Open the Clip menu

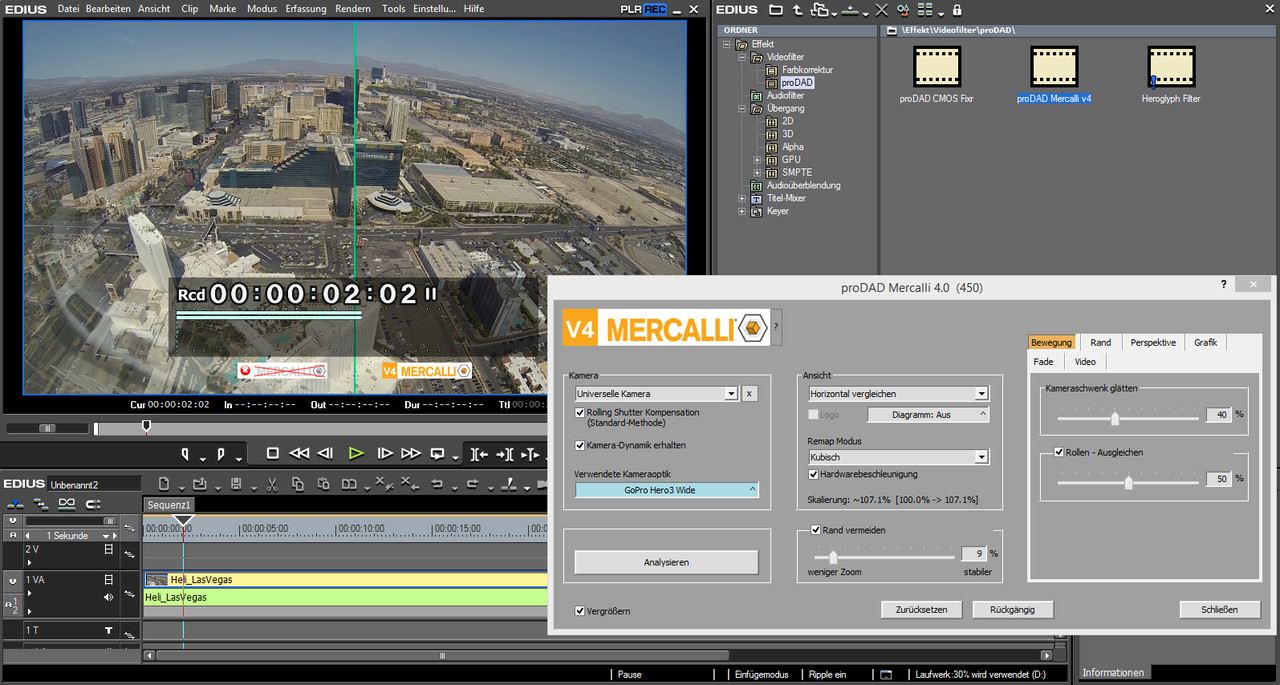pos(190,8)
